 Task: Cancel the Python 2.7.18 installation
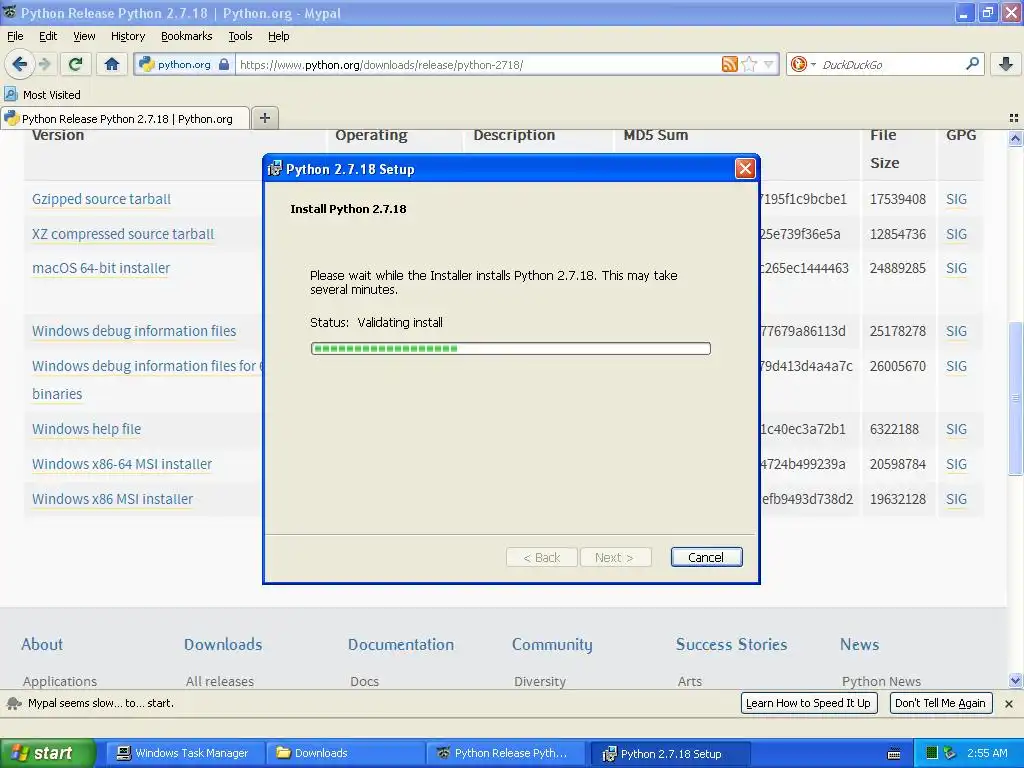point(706,557)
